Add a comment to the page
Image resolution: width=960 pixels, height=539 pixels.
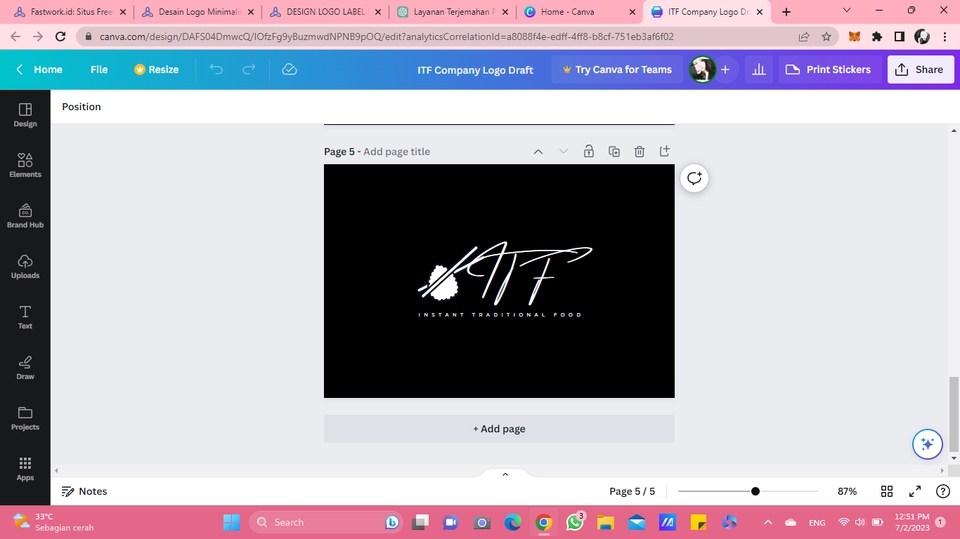(694, 178)
